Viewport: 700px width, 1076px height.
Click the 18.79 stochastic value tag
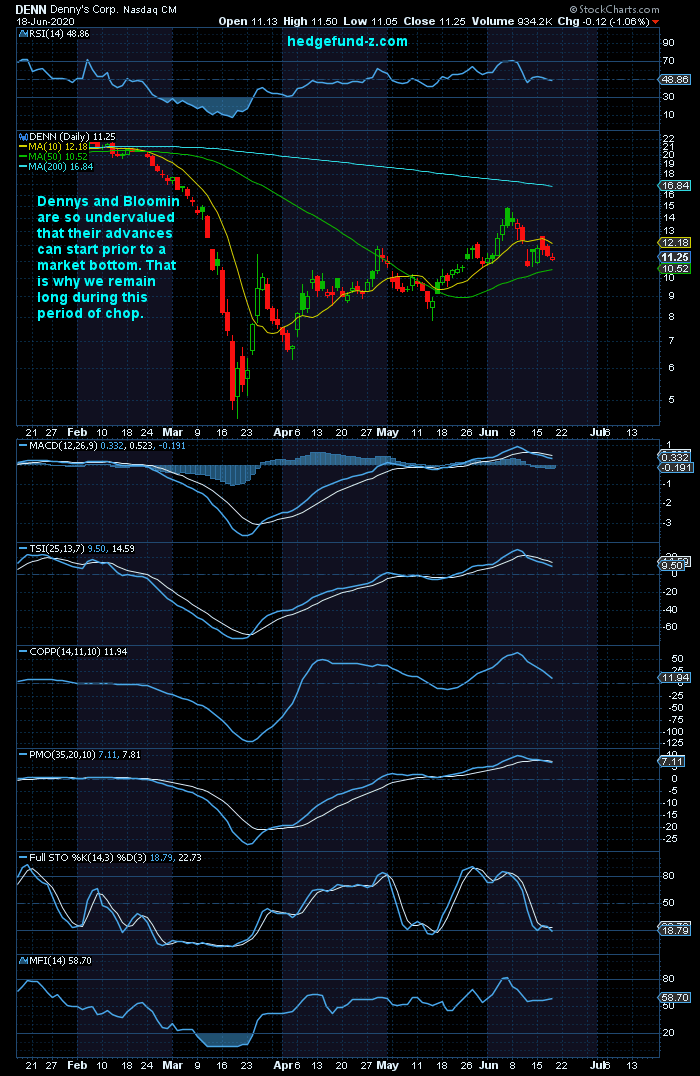tap(675, 931)
